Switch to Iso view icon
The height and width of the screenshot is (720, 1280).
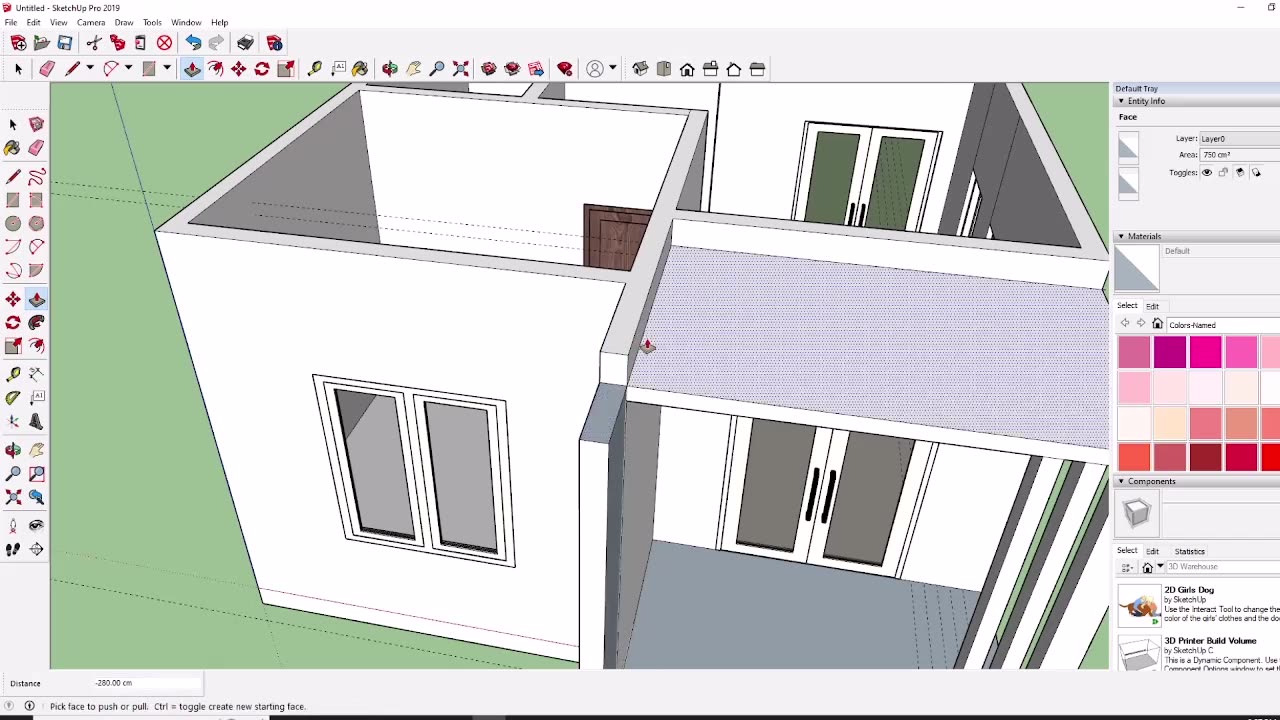(640, 69)
